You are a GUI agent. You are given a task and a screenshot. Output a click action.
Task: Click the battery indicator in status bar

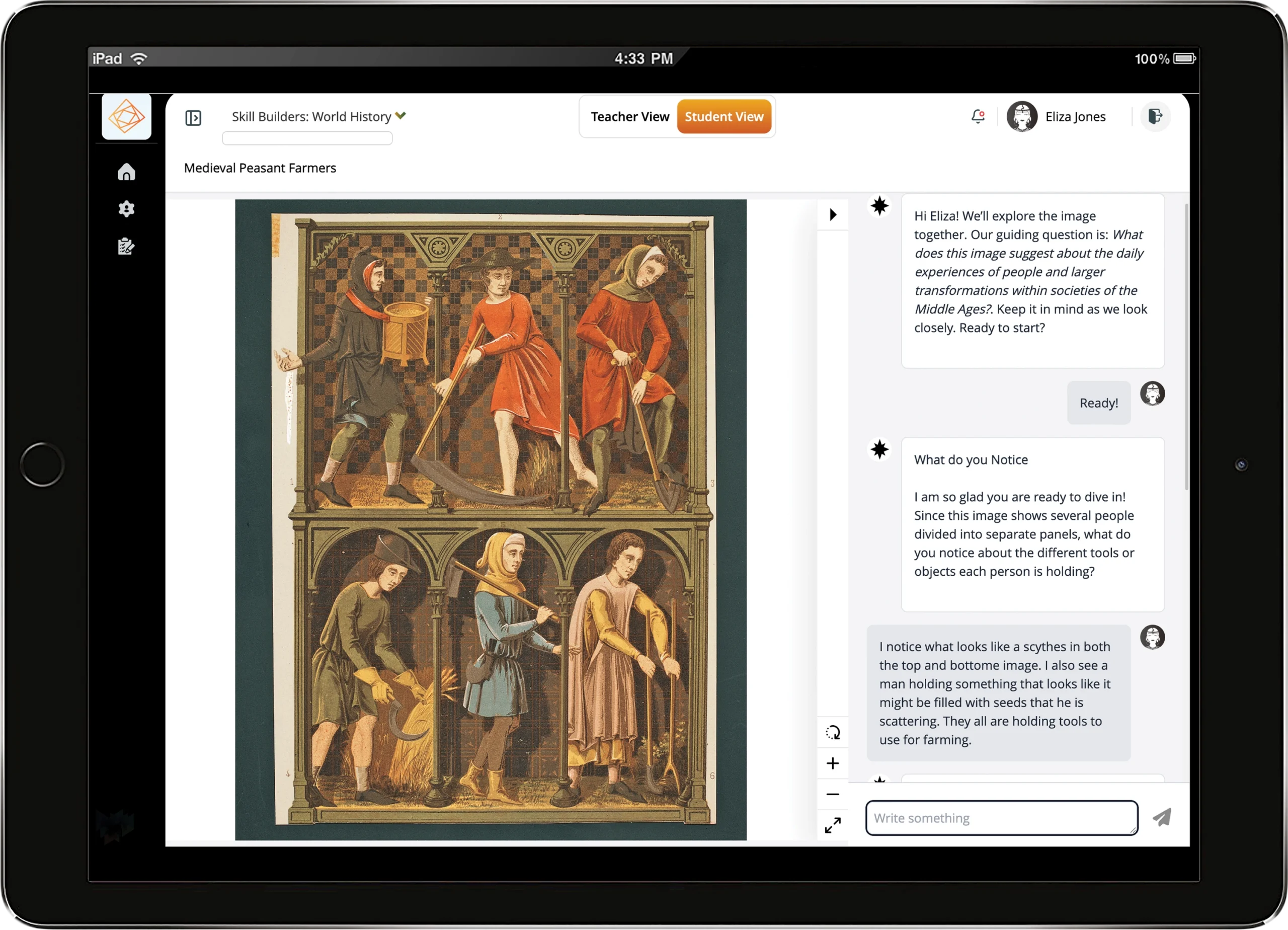click(x=1185, y=58)
